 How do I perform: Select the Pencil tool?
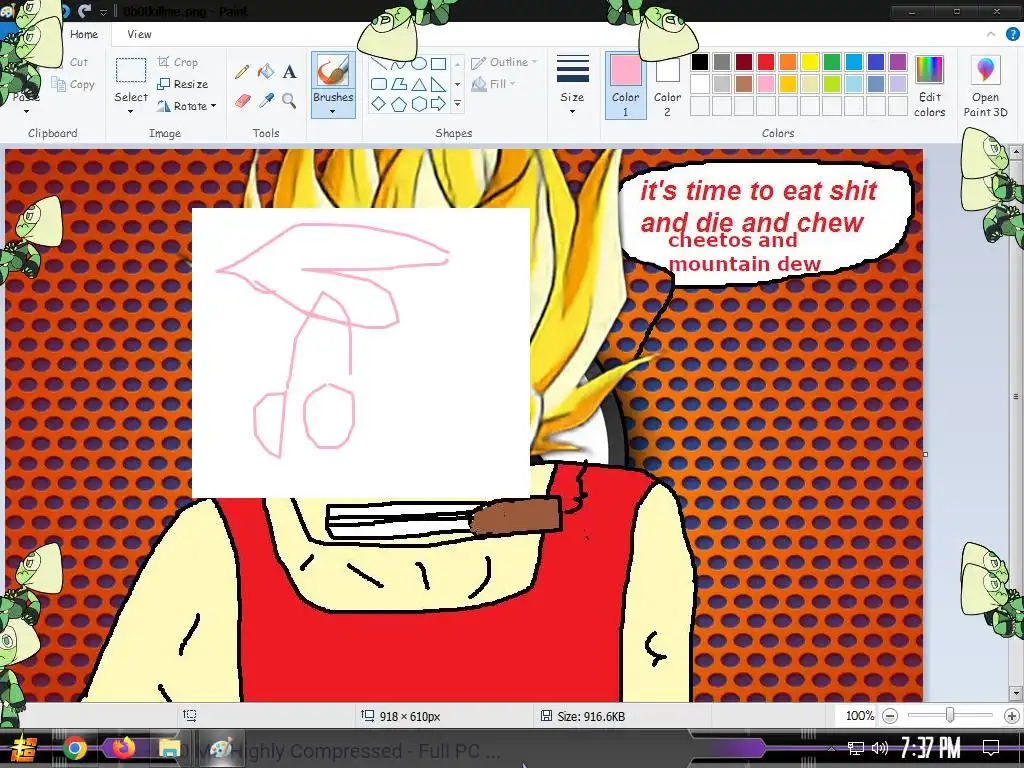pyautogui.click(x=242, y=71)
